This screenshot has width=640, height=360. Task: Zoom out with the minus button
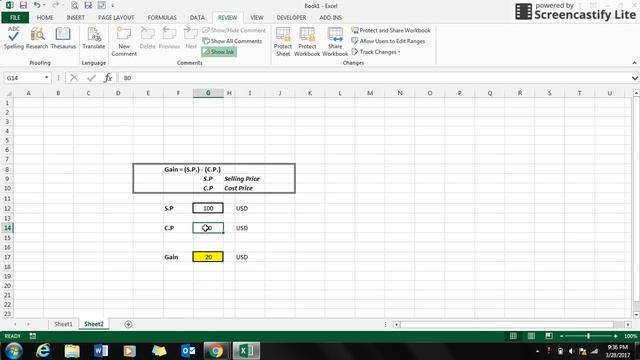[x=562, y=336]
